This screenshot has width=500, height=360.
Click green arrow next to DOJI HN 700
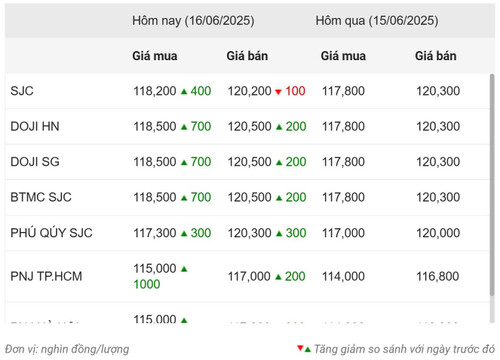point(184,127)
